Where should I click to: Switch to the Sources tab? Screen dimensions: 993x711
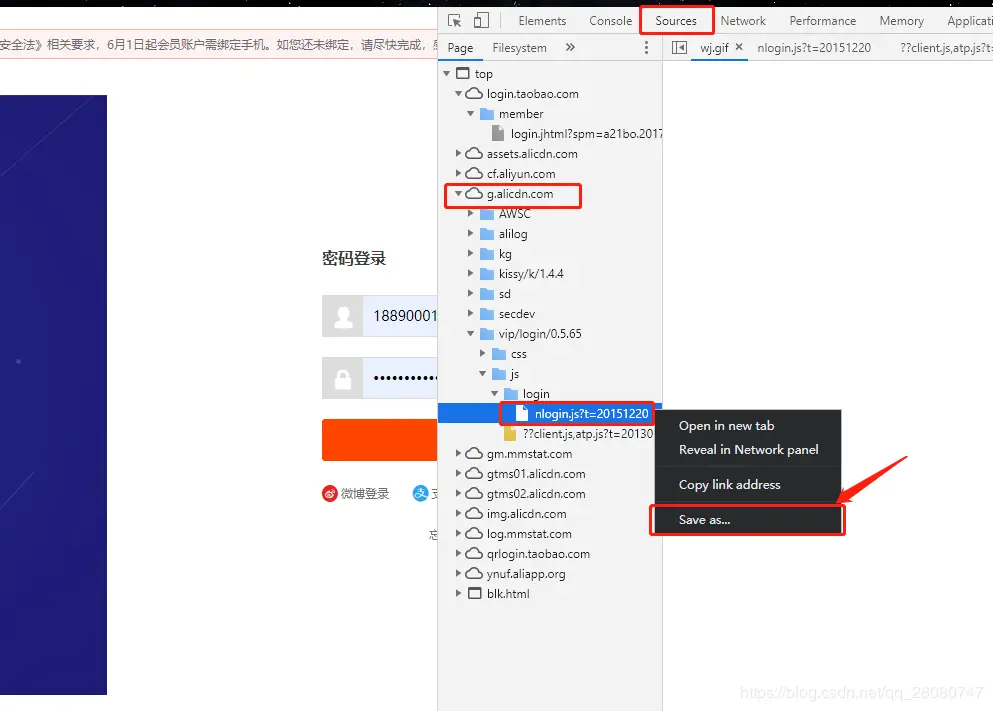point(676,21)
